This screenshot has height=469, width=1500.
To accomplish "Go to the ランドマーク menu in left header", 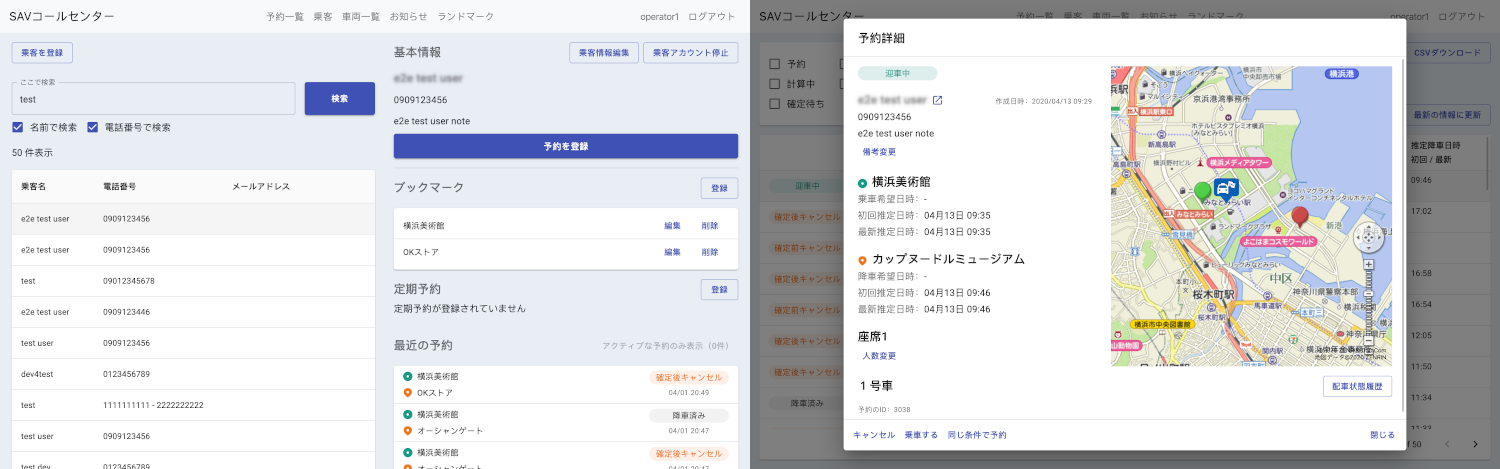I will (x=465, y=17).
